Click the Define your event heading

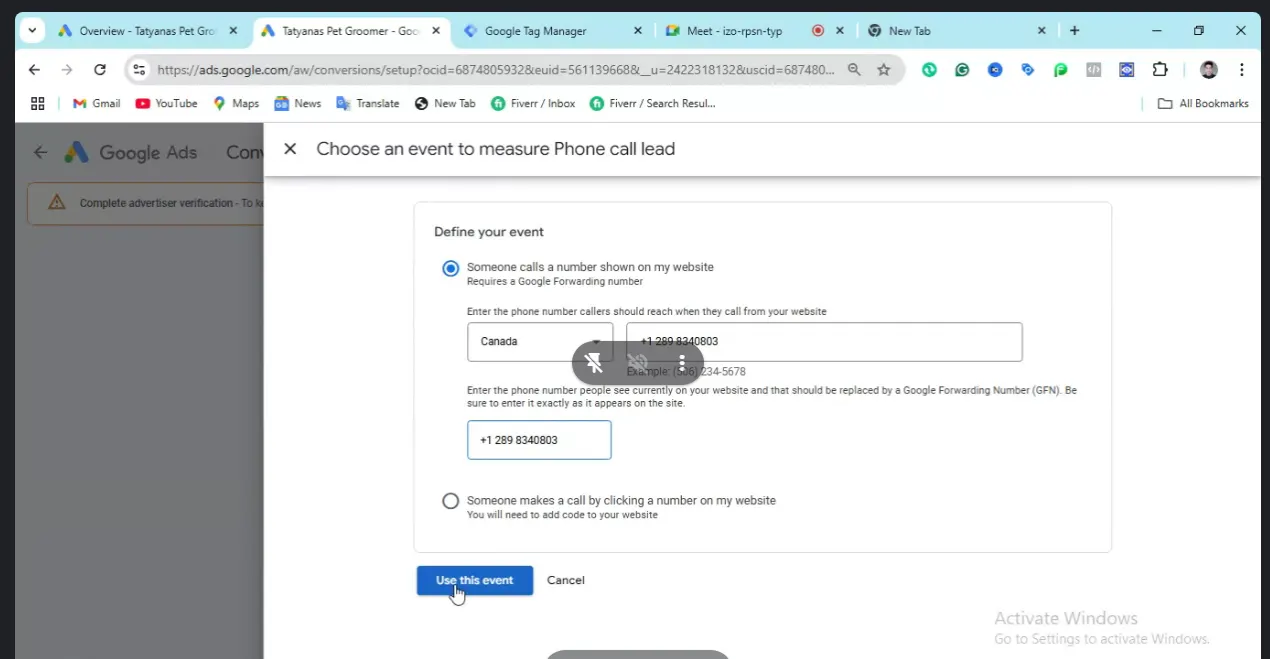click(x=489, y=232)
